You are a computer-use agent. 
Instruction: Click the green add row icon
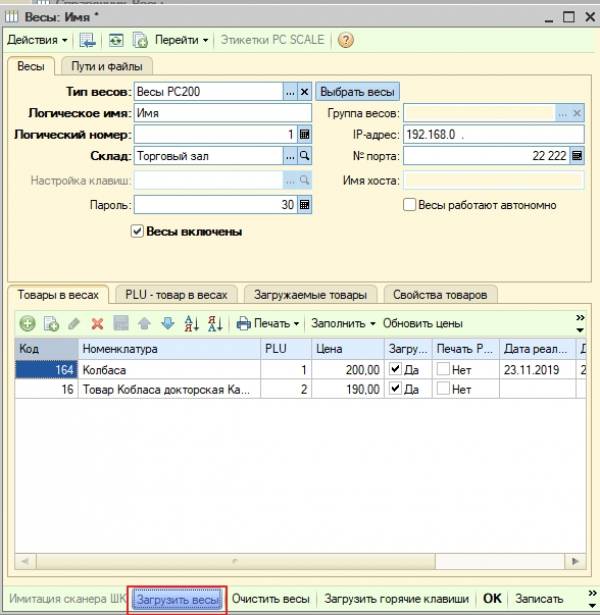(27, 323)
